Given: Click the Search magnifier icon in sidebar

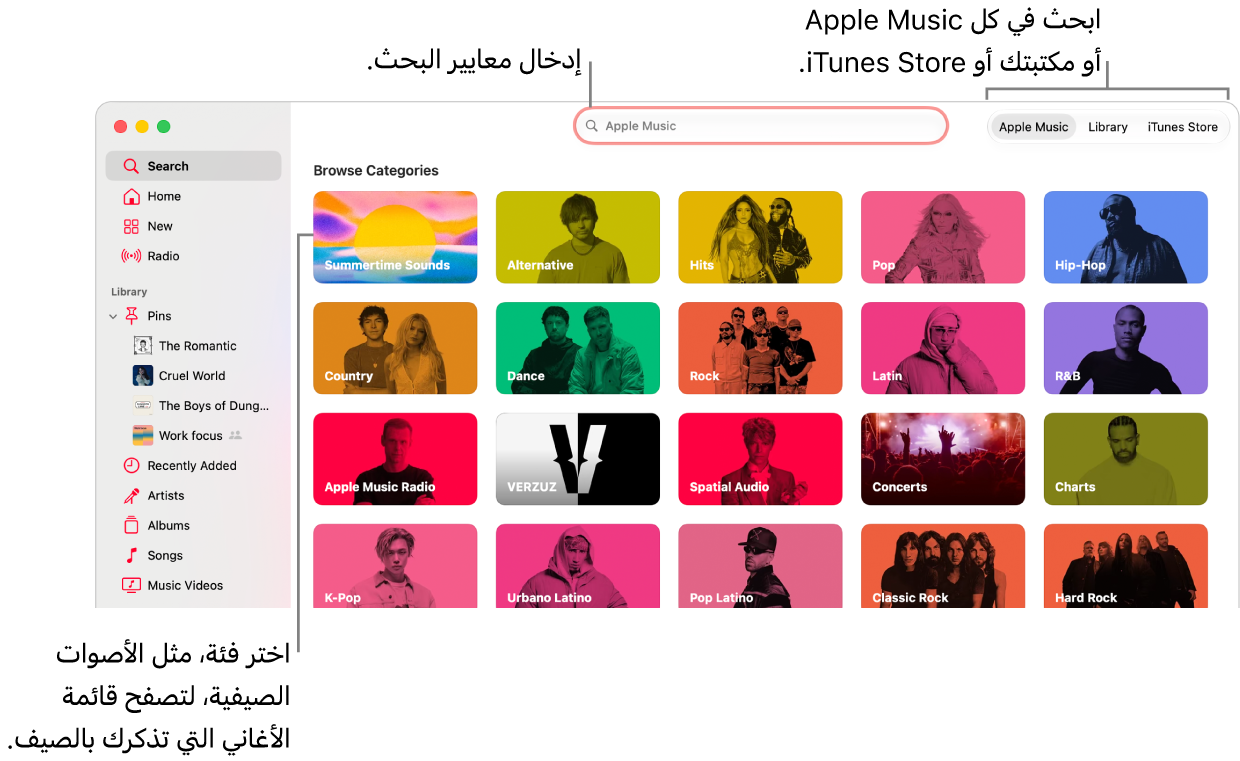Looking at the screenshot, I should (x=131, y=166).
